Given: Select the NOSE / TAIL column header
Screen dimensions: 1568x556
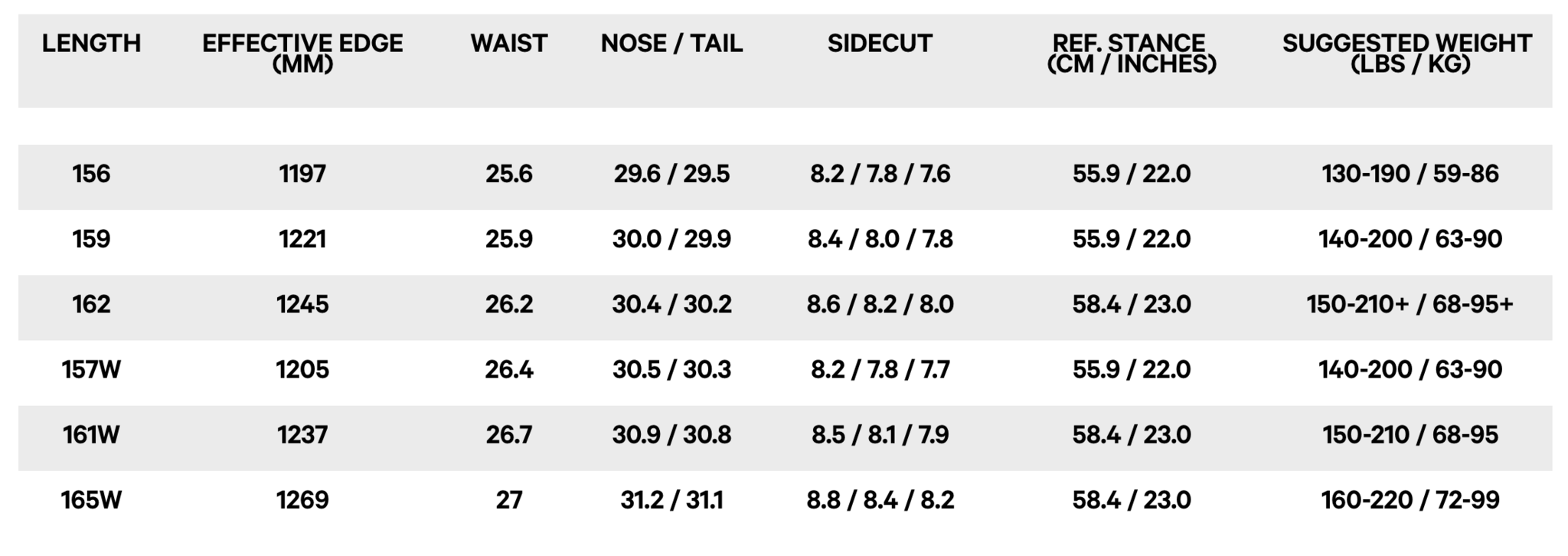Looking at the screenshot, I should (671, 43).
